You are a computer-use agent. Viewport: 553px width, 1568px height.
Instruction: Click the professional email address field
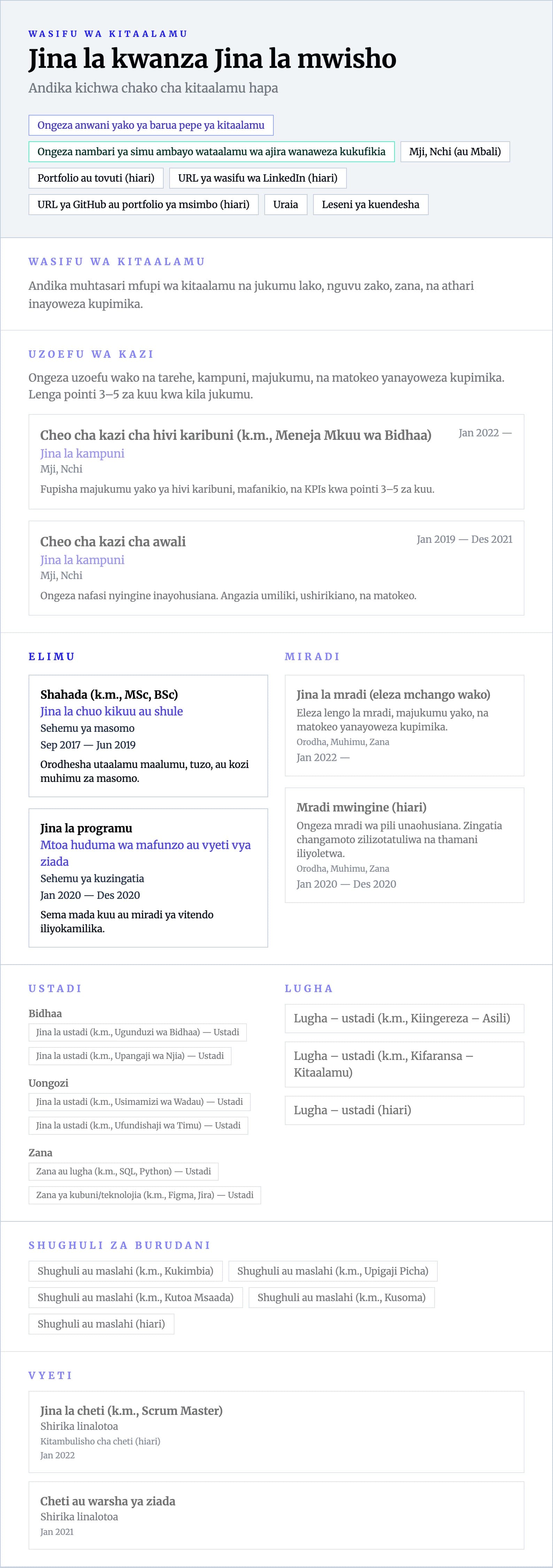point(150,125)
